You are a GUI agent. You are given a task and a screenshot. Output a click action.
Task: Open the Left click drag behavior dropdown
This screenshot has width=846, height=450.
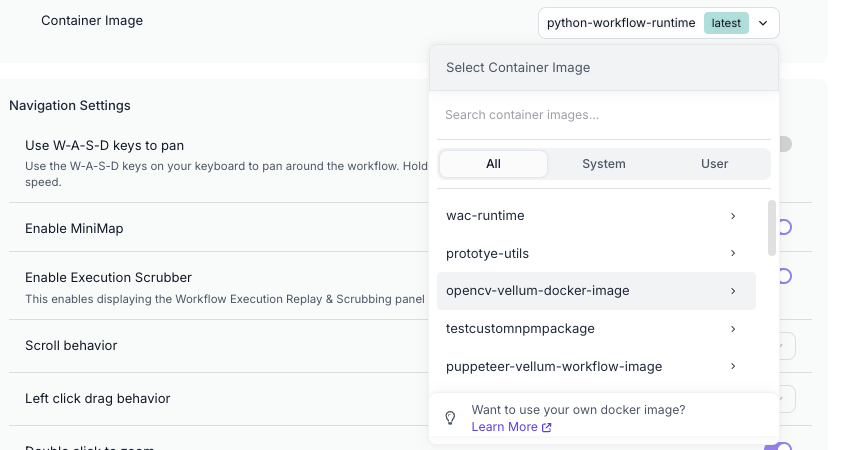point(787,399)
